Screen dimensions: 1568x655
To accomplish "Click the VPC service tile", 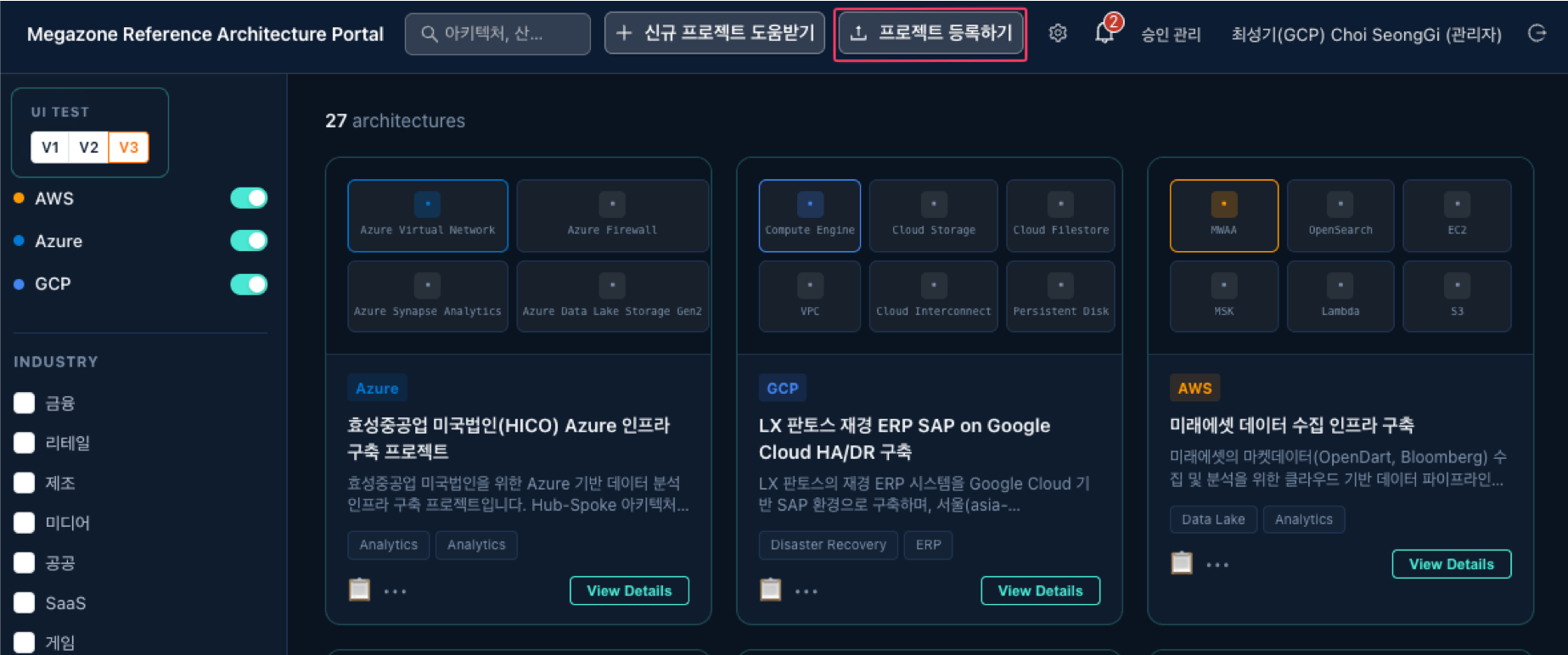I will click(810, 296).
